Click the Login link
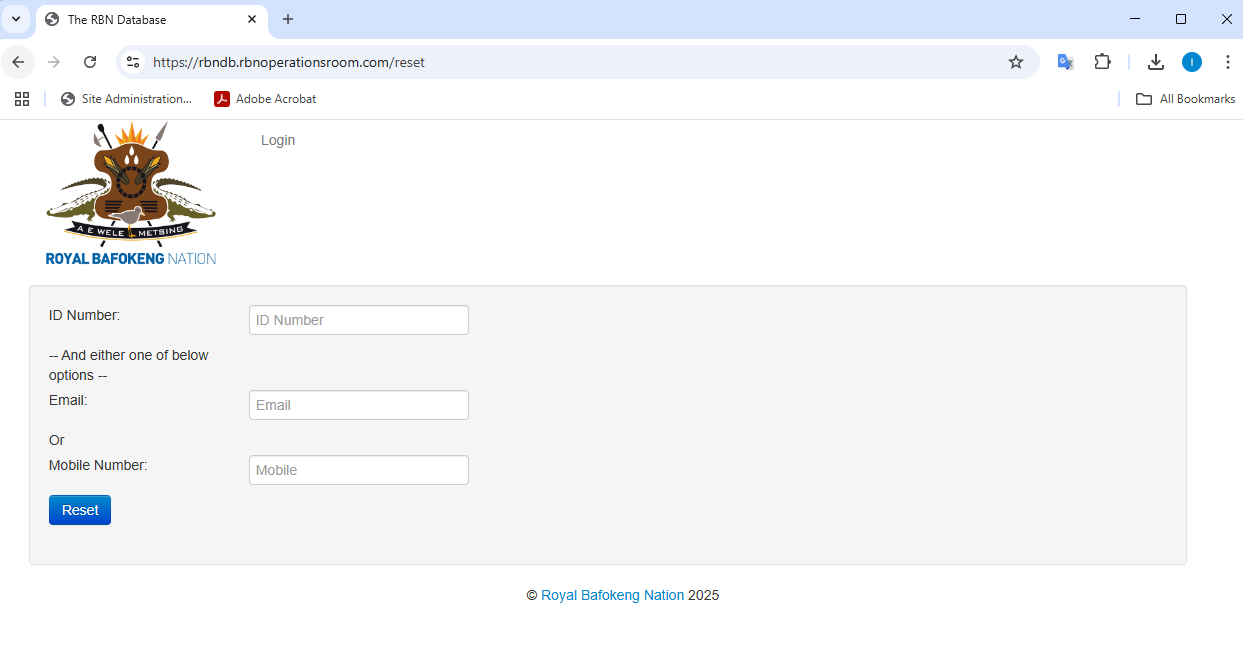 [x=278, y=140]
